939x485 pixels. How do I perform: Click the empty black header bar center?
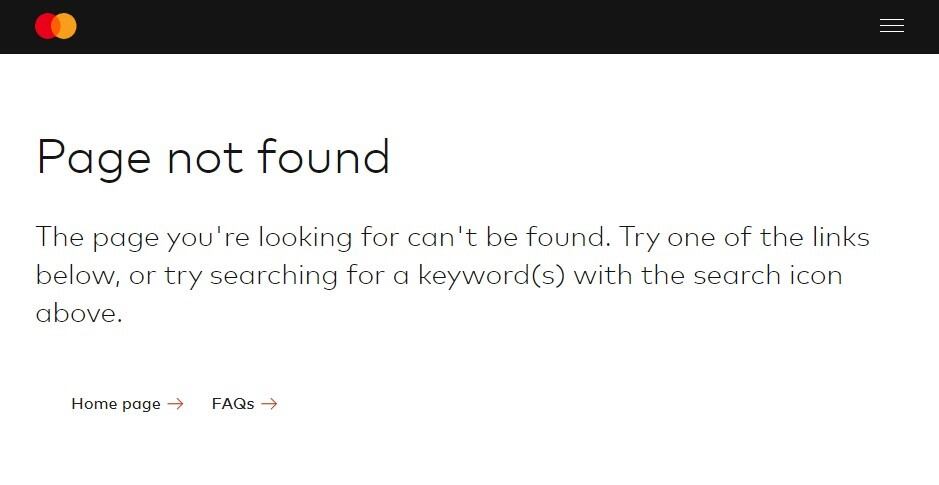tap(469, 26)
